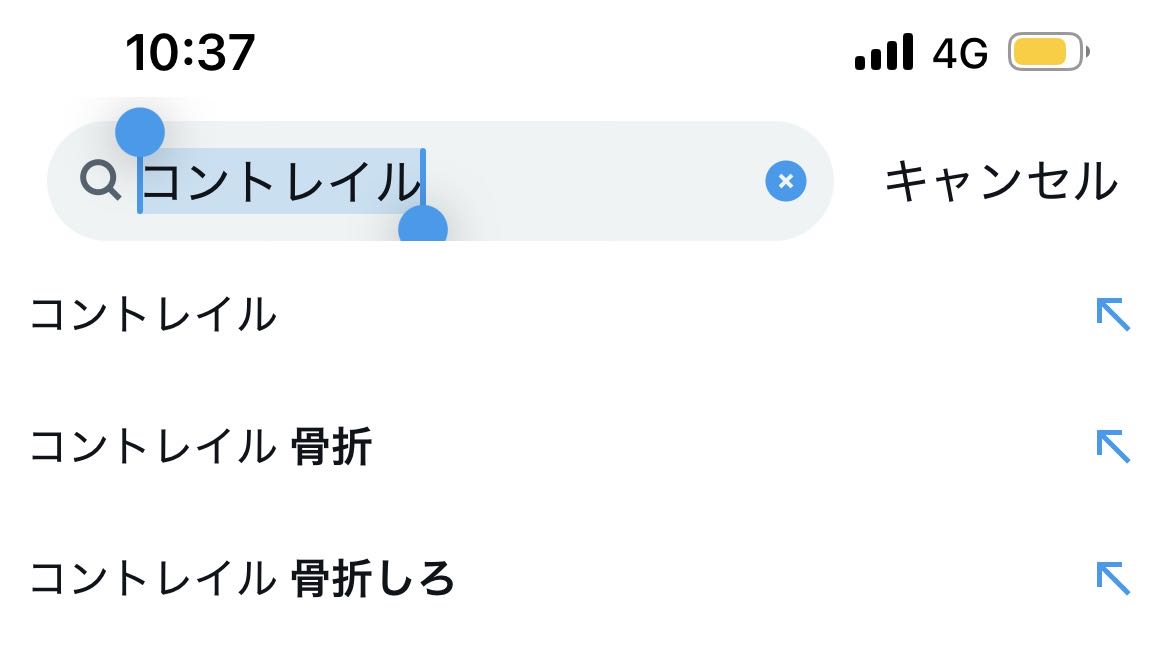Tap the cellular signal bars icon
The image size is (1170, 657).
click(884, 52)
